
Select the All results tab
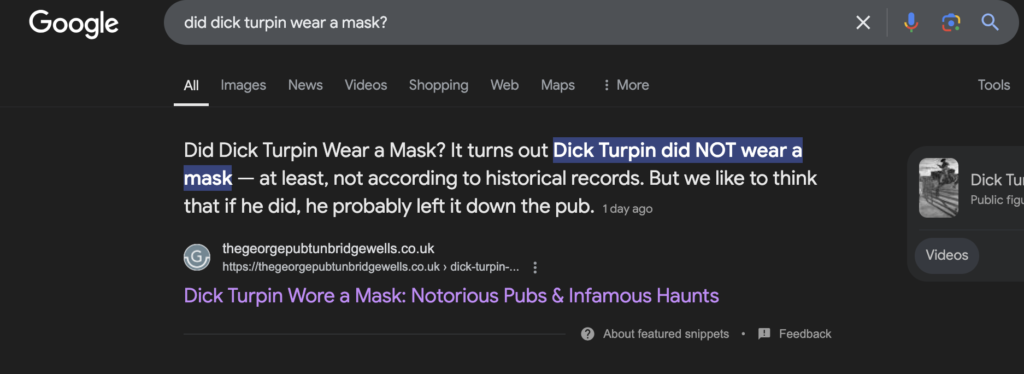click(x=191, y=86)
